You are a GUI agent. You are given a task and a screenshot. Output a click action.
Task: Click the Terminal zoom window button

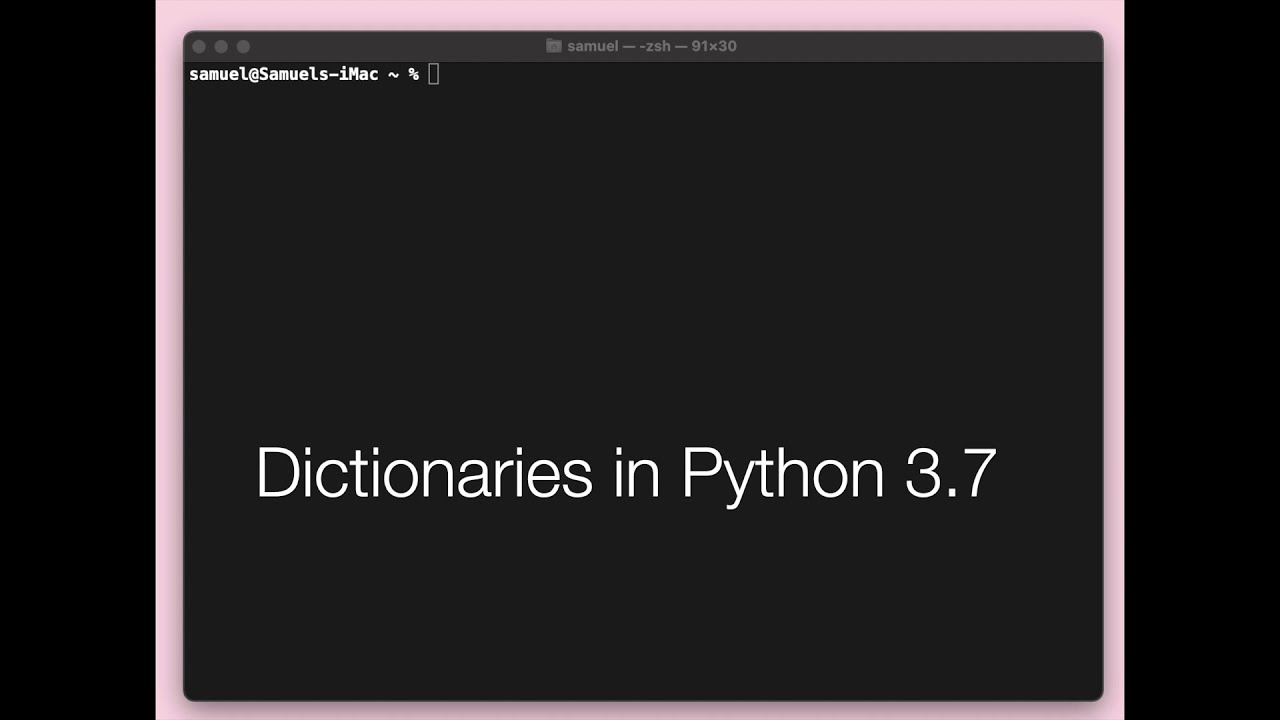pyautogui.click(x=243, y=47)
